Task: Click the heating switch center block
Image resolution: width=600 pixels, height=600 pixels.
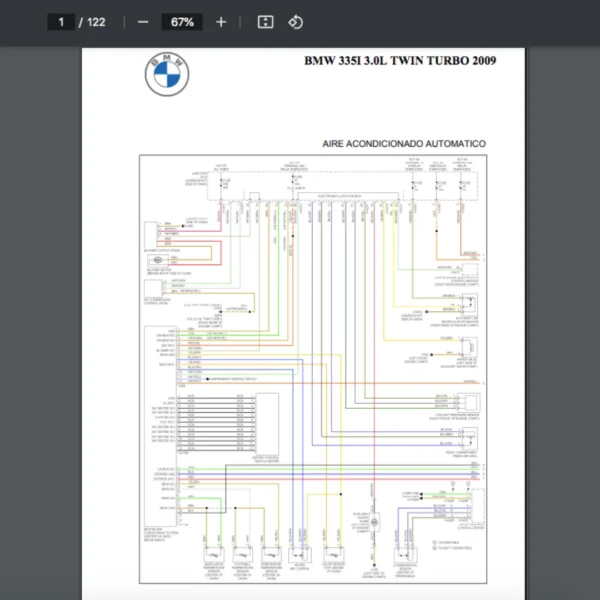Action: [265, 420]
